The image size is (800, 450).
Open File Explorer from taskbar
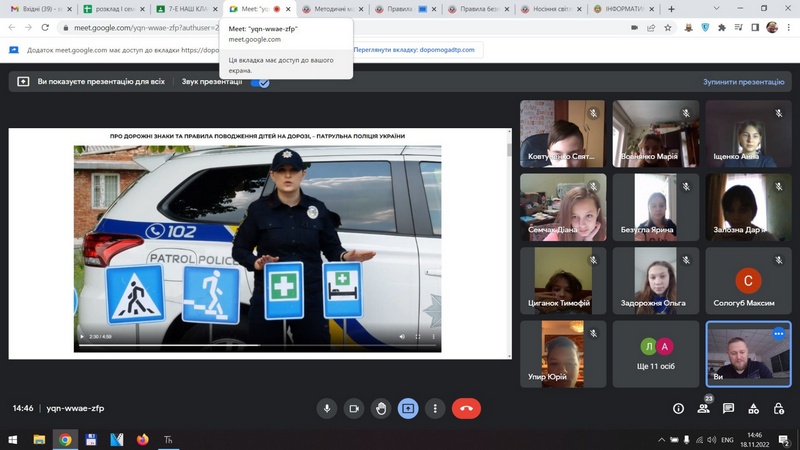click(39, 439)
